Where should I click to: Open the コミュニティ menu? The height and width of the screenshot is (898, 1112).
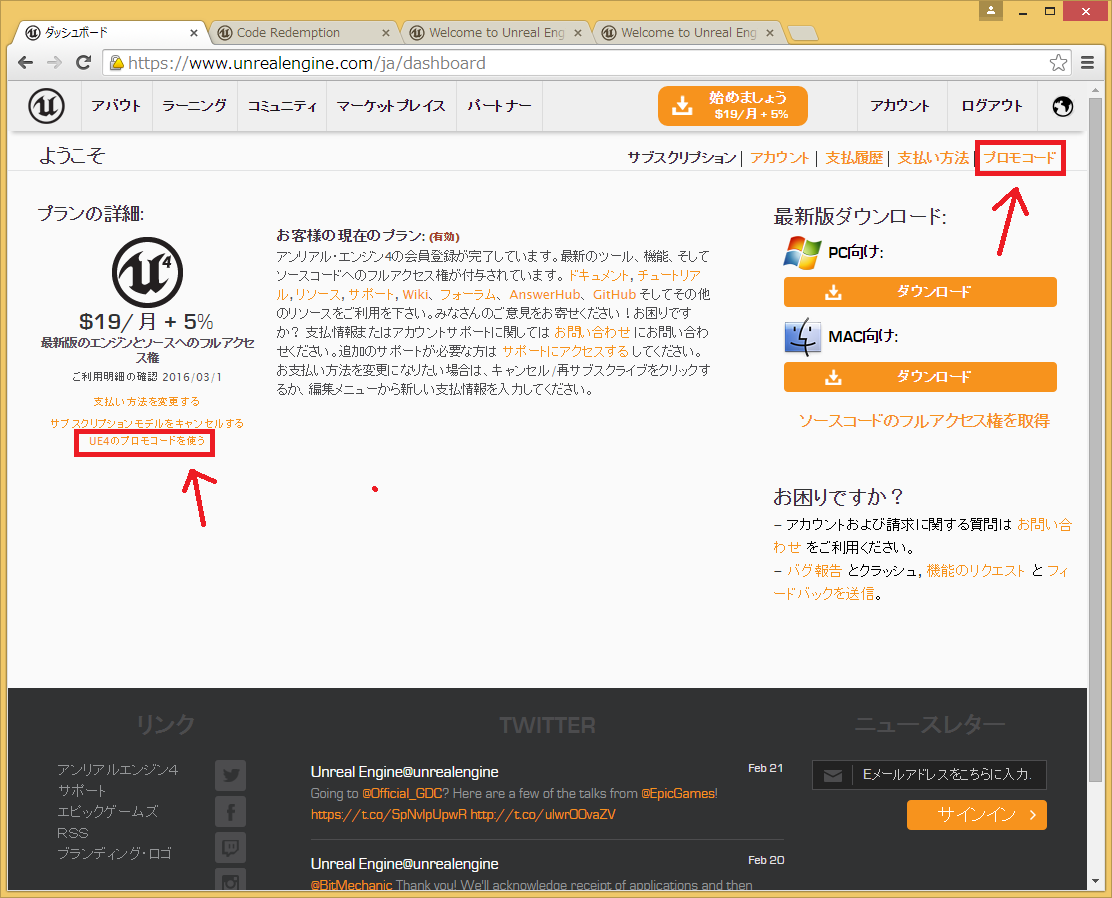point(282,106)
